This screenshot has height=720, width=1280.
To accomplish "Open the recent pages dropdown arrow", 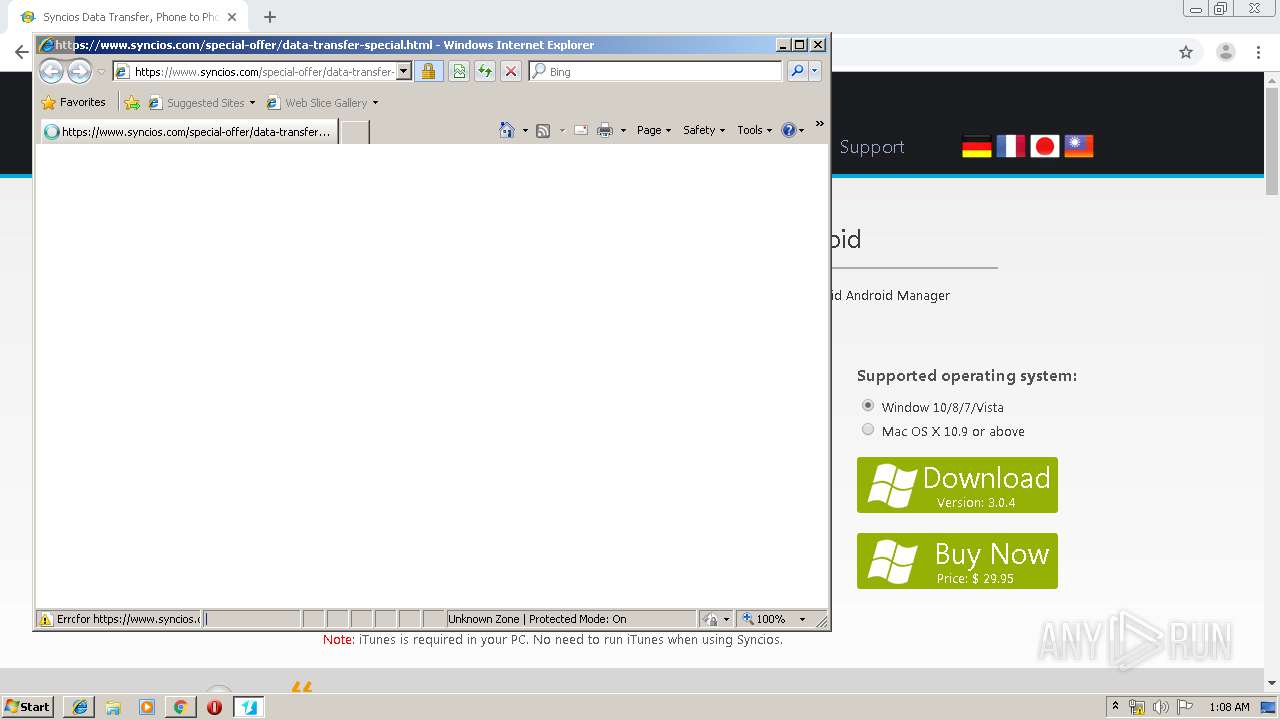I will [101, 72].
